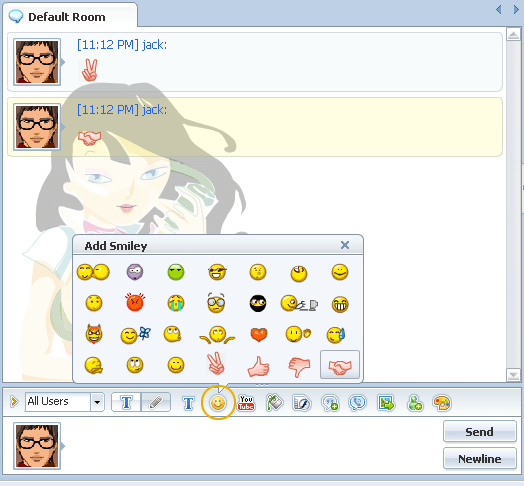The height and width of the screenshot is (486, 524).
Task: Insert the handshake smiley
Action: pos(340,365)
